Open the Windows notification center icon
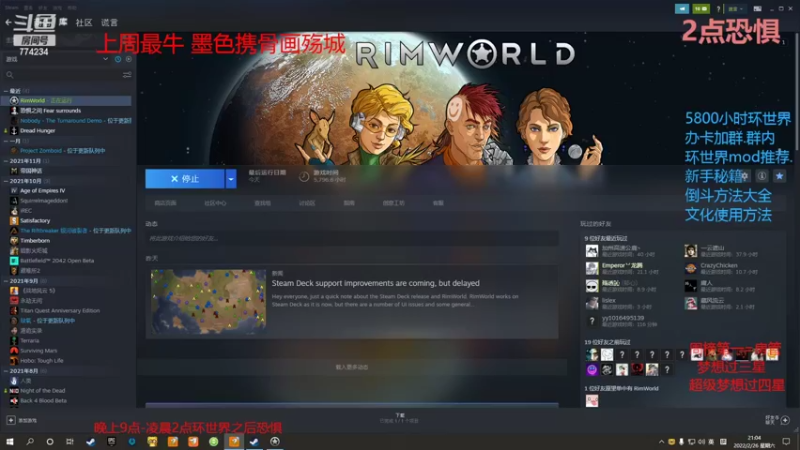 point(786,442)
